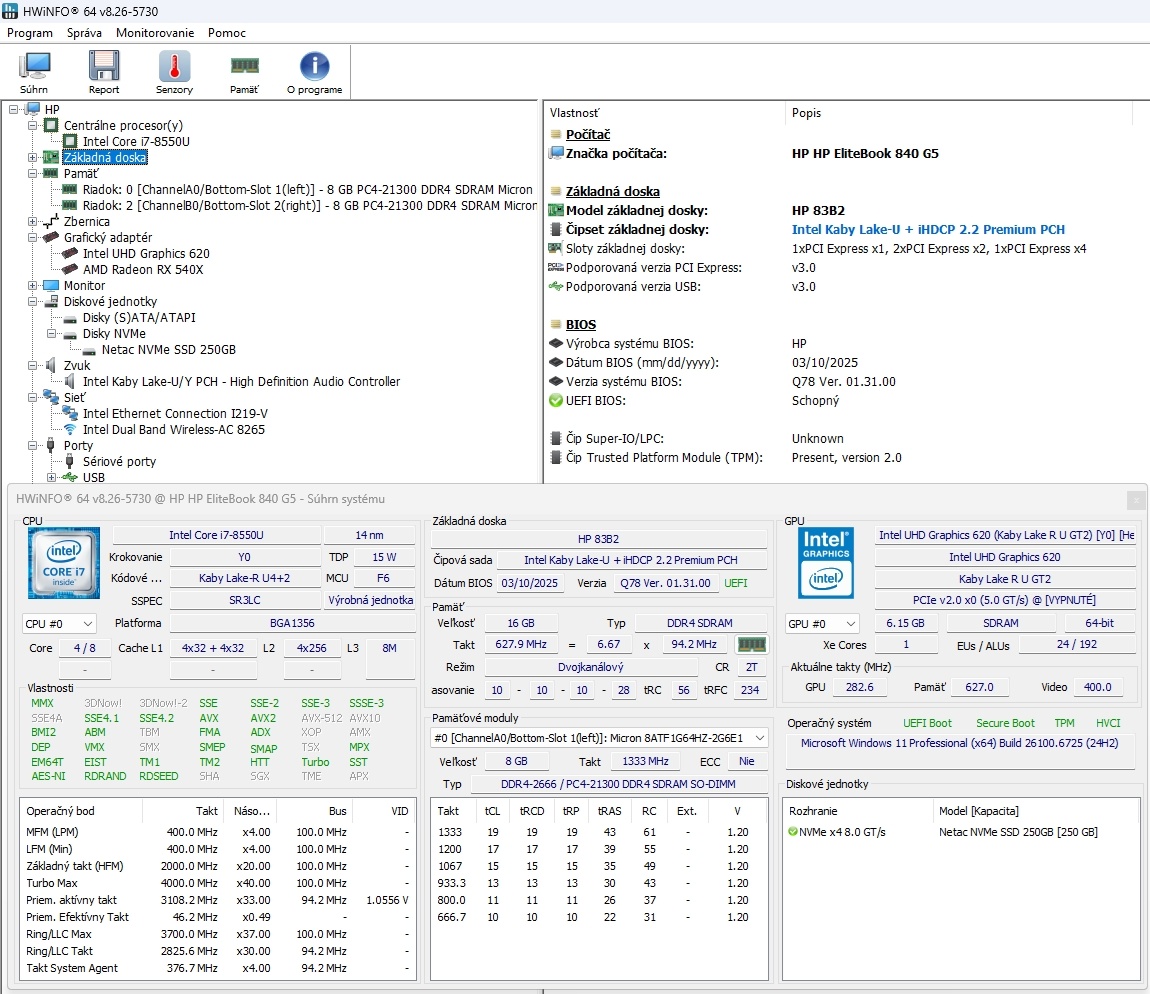Click the HWiNFO icon in the title bar

[10, 11]
